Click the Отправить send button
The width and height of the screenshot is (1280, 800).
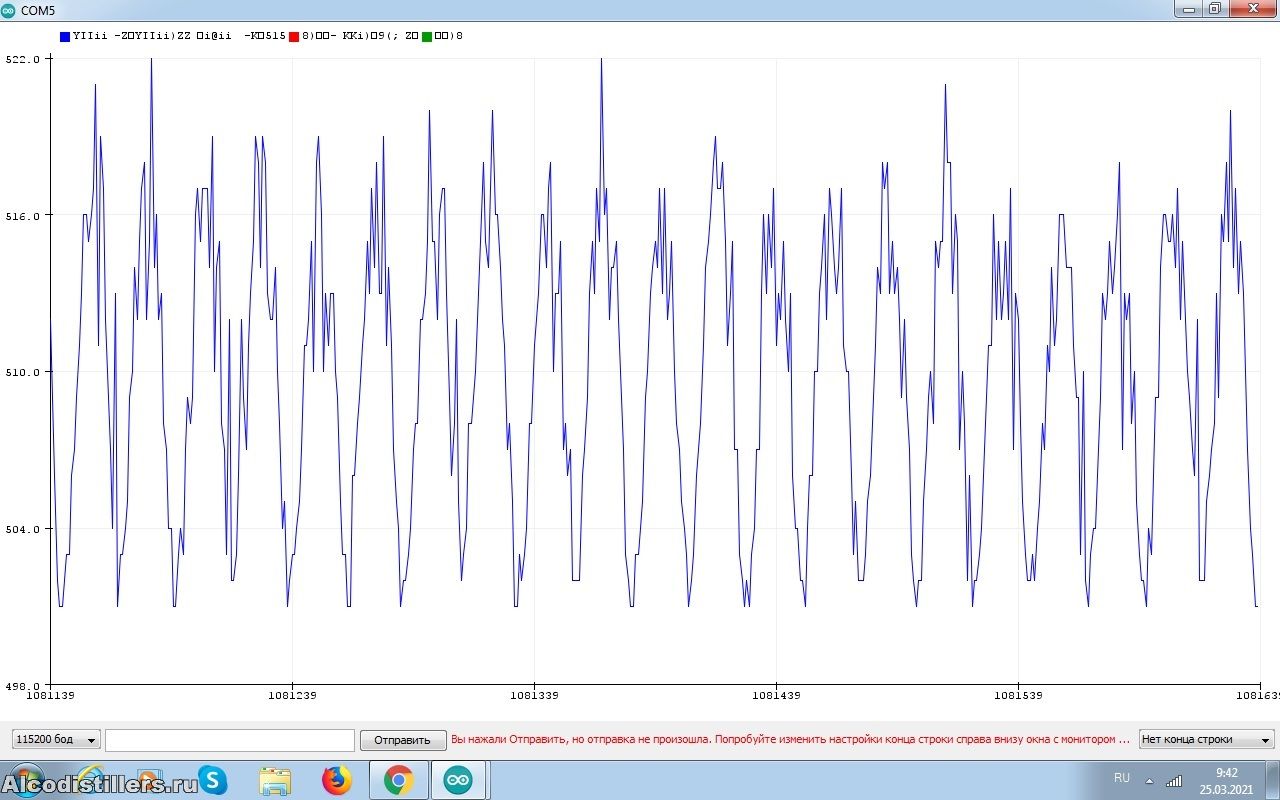click(x=402, y=740)
